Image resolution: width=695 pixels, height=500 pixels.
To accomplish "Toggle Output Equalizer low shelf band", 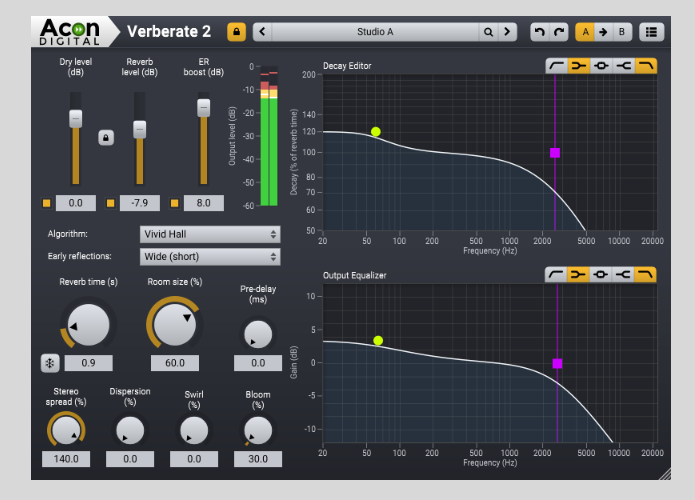I will 578,275.
